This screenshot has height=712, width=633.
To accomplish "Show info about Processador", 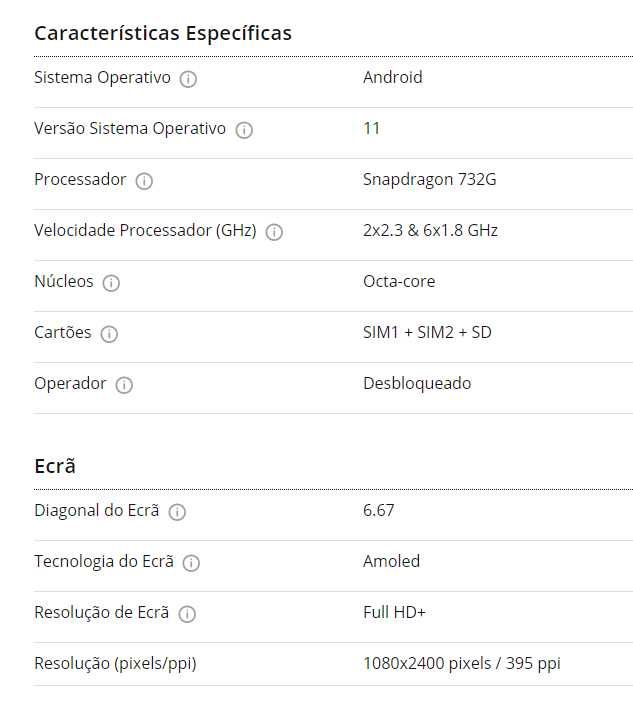I will tap(144, 181).
